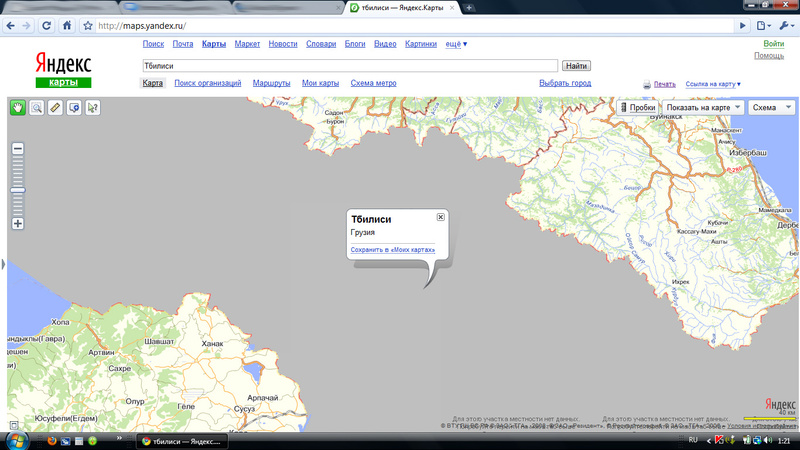Switch to Поиск организаций tab

click(208, 83)
